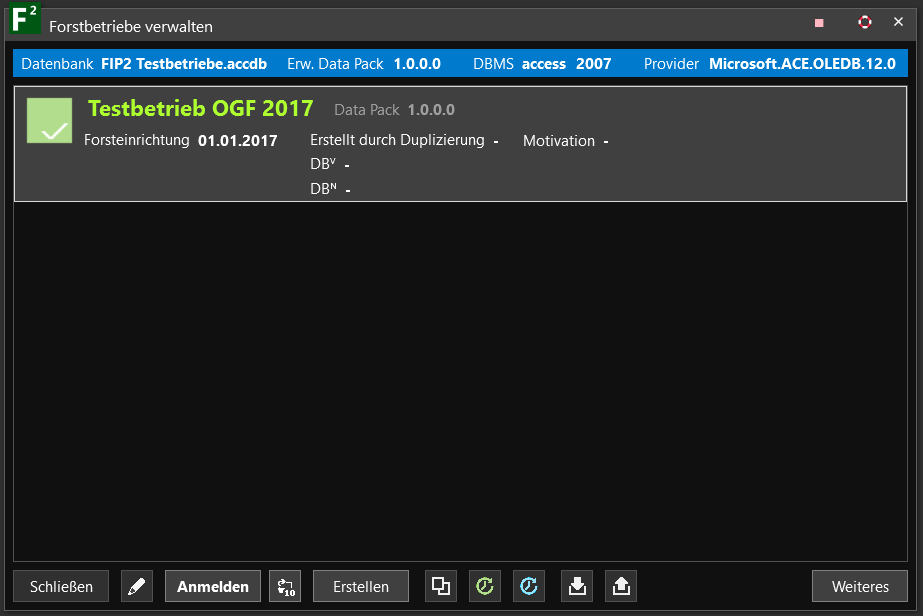Select the Testbetrieb OGF 2017 title

[x=200, y=108]
